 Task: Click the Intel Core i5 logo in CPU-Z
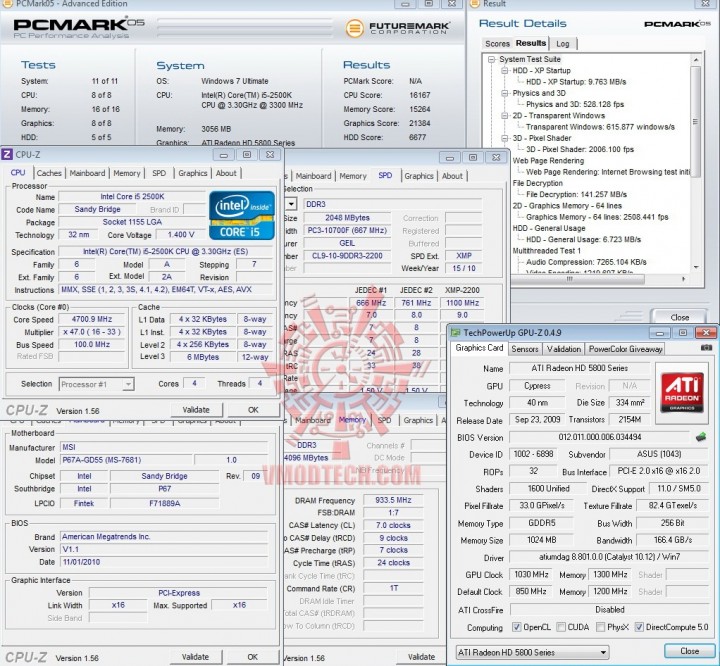[x=242, y=215]
